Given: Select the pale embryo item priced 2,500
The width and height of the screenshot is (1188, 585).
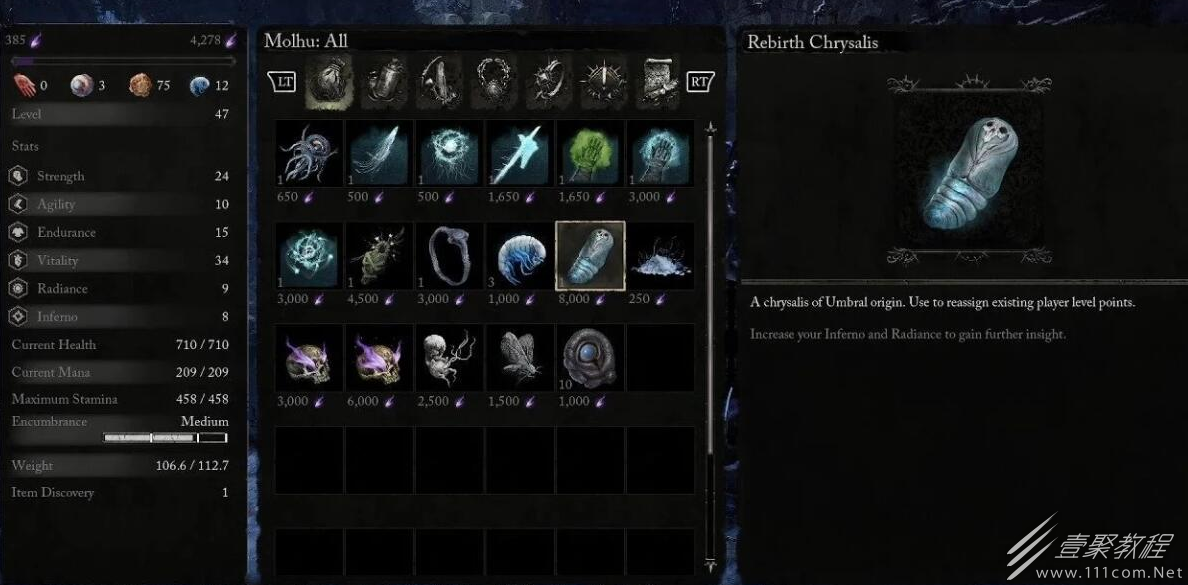Looking at the screenshot, I should click(450, 358).
